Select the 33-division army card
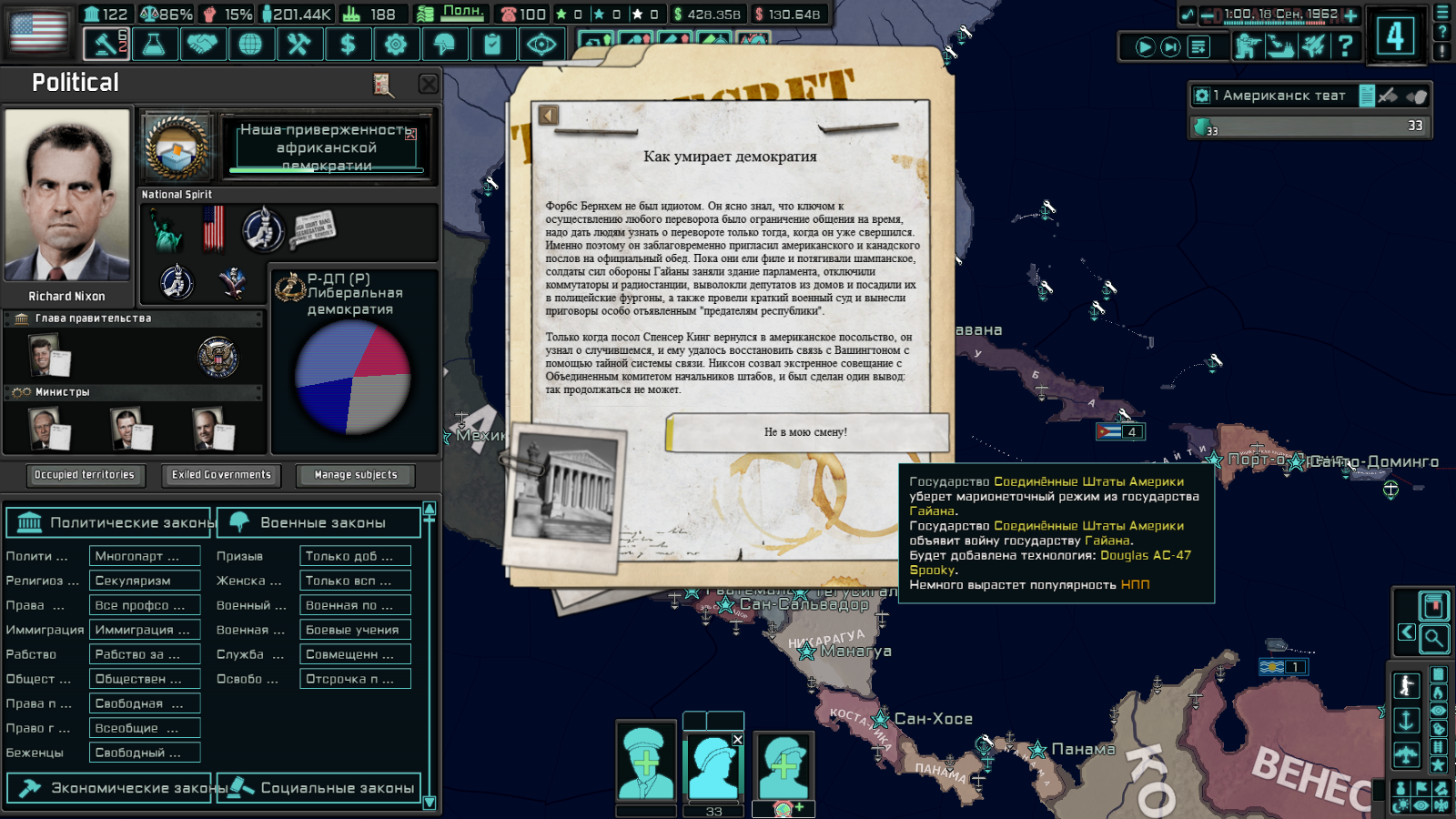Screen dimensions: 1456x819 click(x=713, y=766)
